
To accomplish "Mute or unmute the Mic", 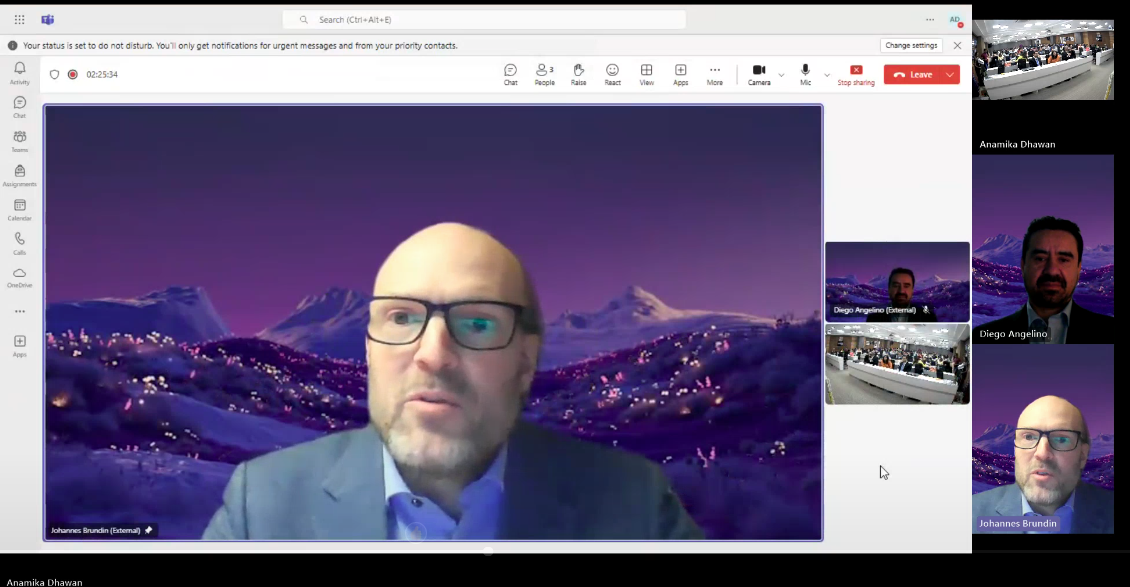I will (805, 74).
